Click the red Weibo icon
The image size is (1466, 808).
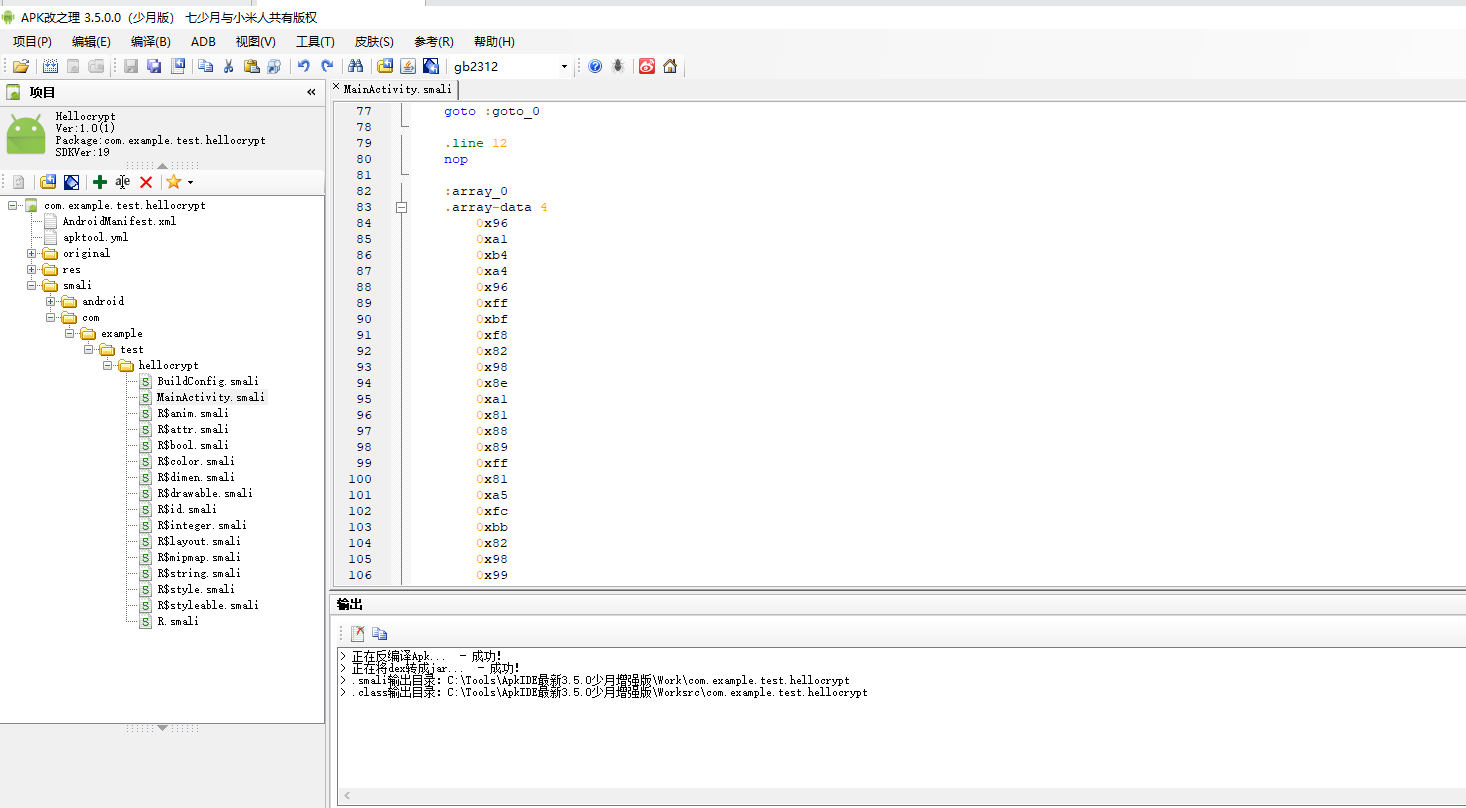pos(647,66)
